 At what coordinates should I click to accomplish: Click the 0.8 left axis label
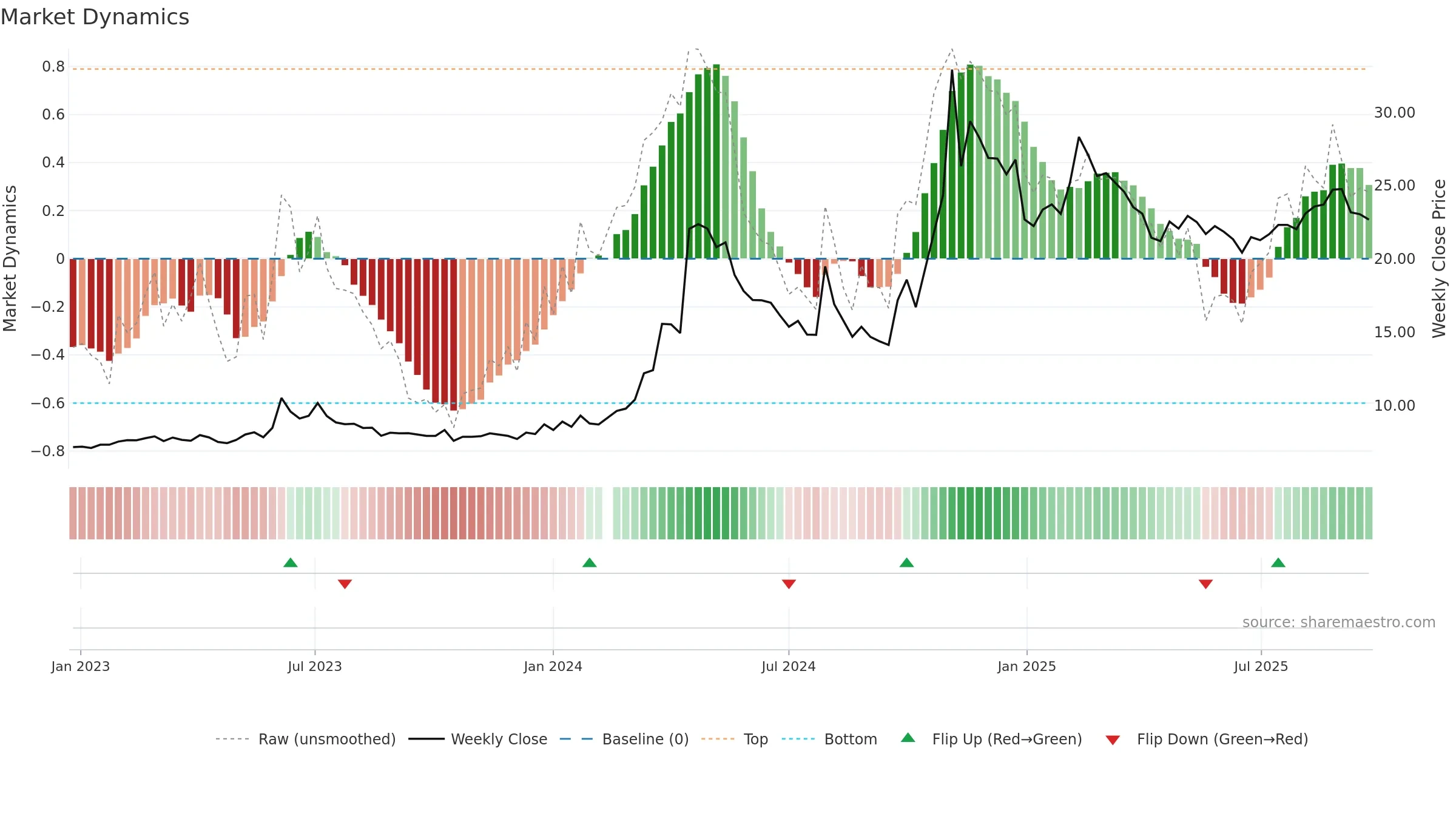click(x=53, y=67)
